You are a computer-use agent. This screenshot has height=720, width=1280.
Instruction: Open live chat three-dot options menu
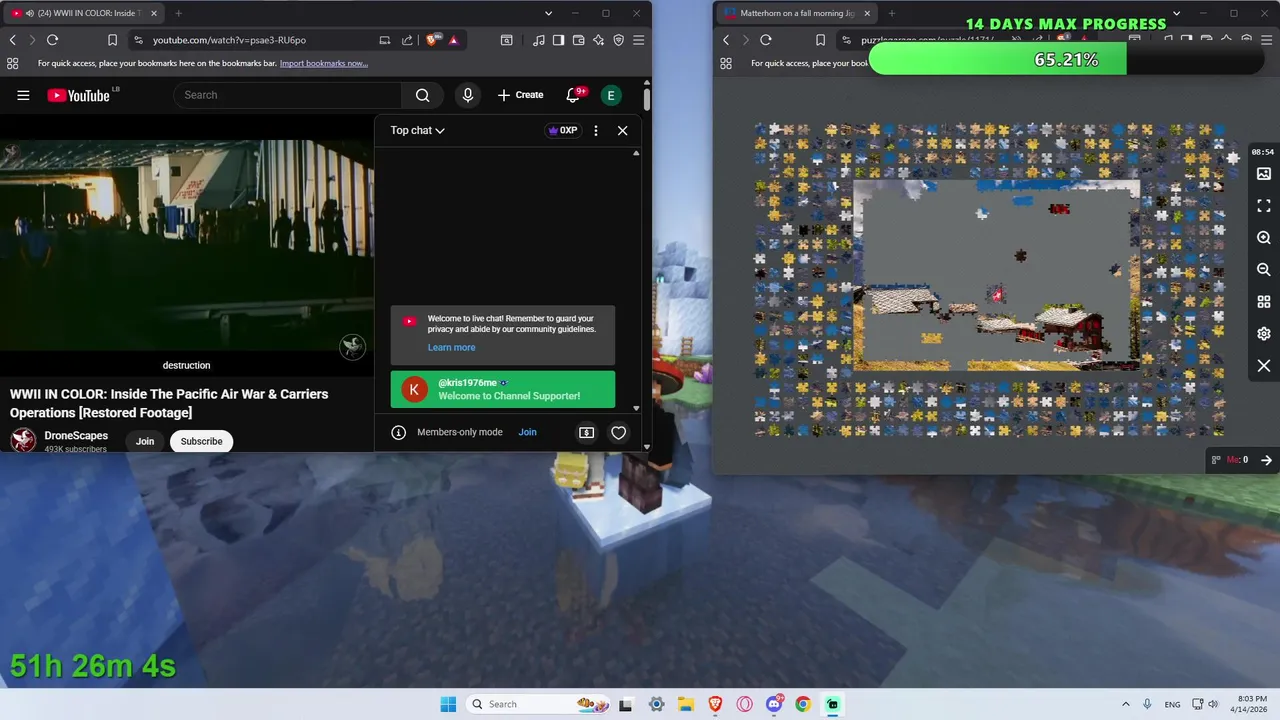pos(596,130)
